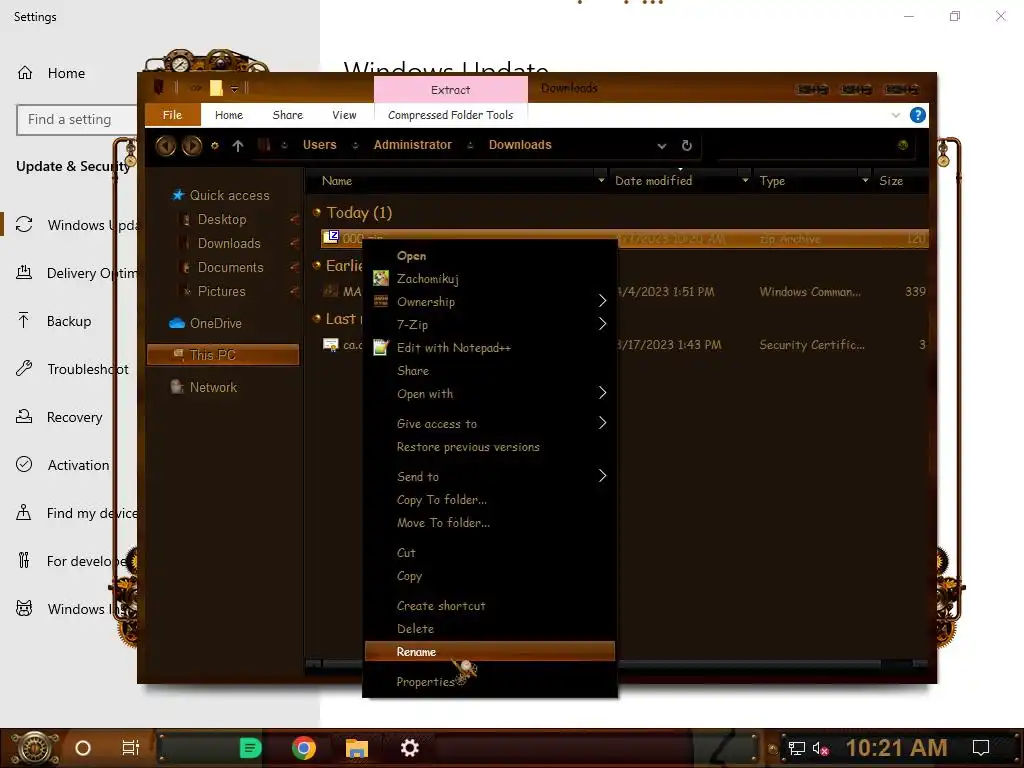Screen dimensions: 1024x768
Task: Select Quick access in navigation pane
Action: [229, 195]
